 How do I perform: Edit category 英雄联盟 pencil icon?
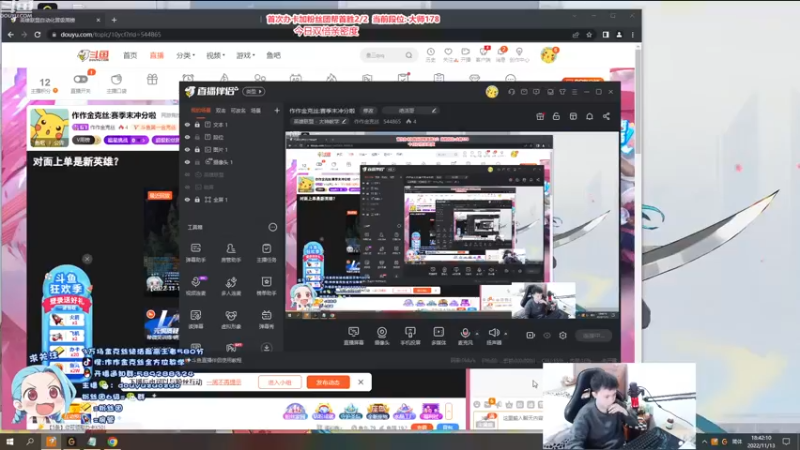click(344, 121)
